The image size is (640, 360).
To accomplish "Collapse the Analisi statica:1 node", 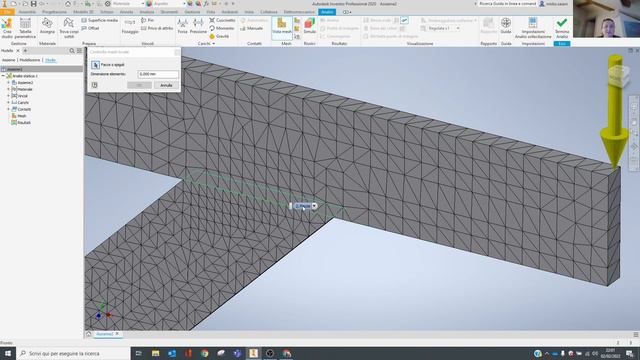I will click(x=3, y=76).
